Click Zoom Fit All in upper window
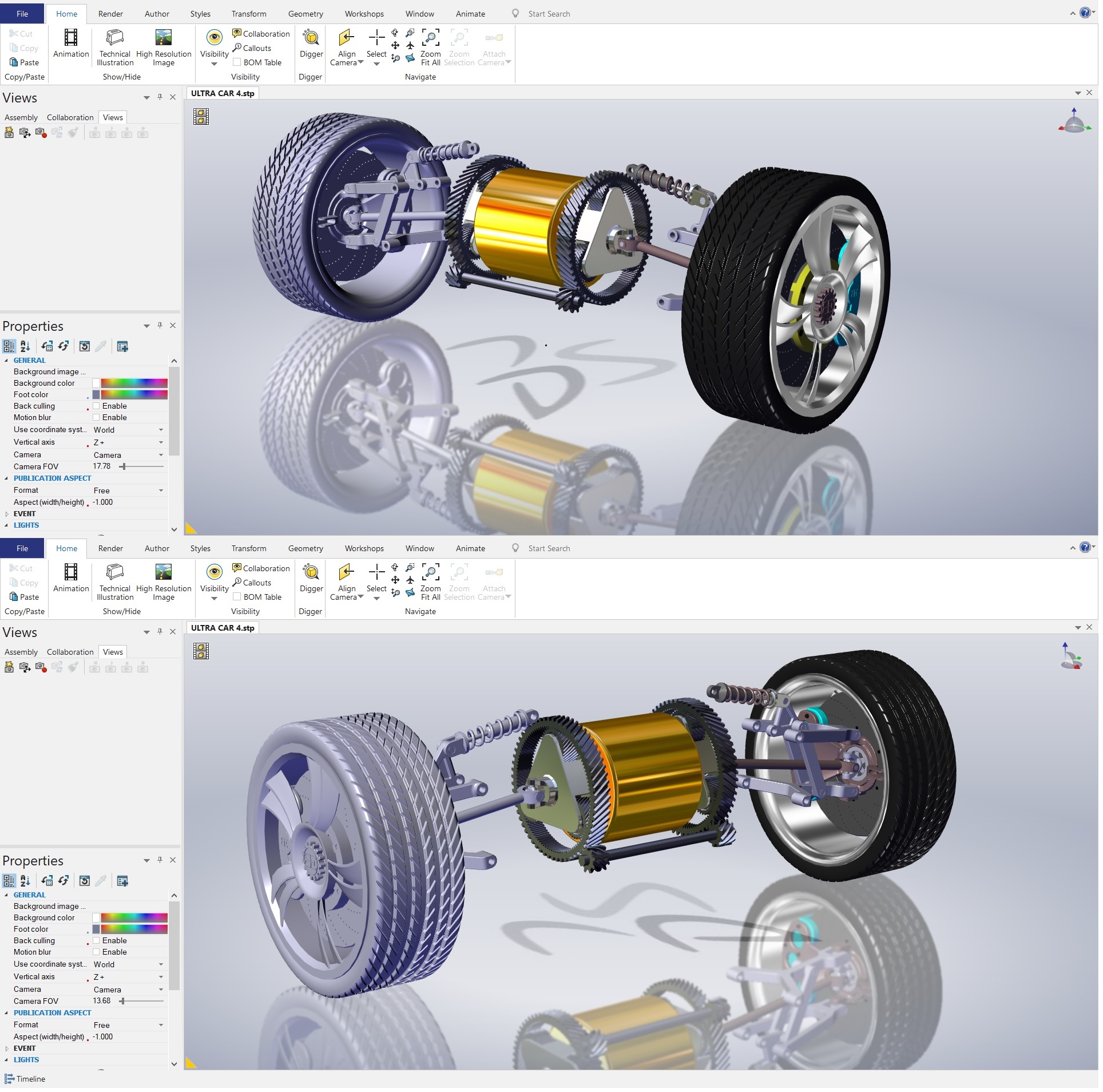This screenshot has height=1092, width=1103. click(431, 46)
